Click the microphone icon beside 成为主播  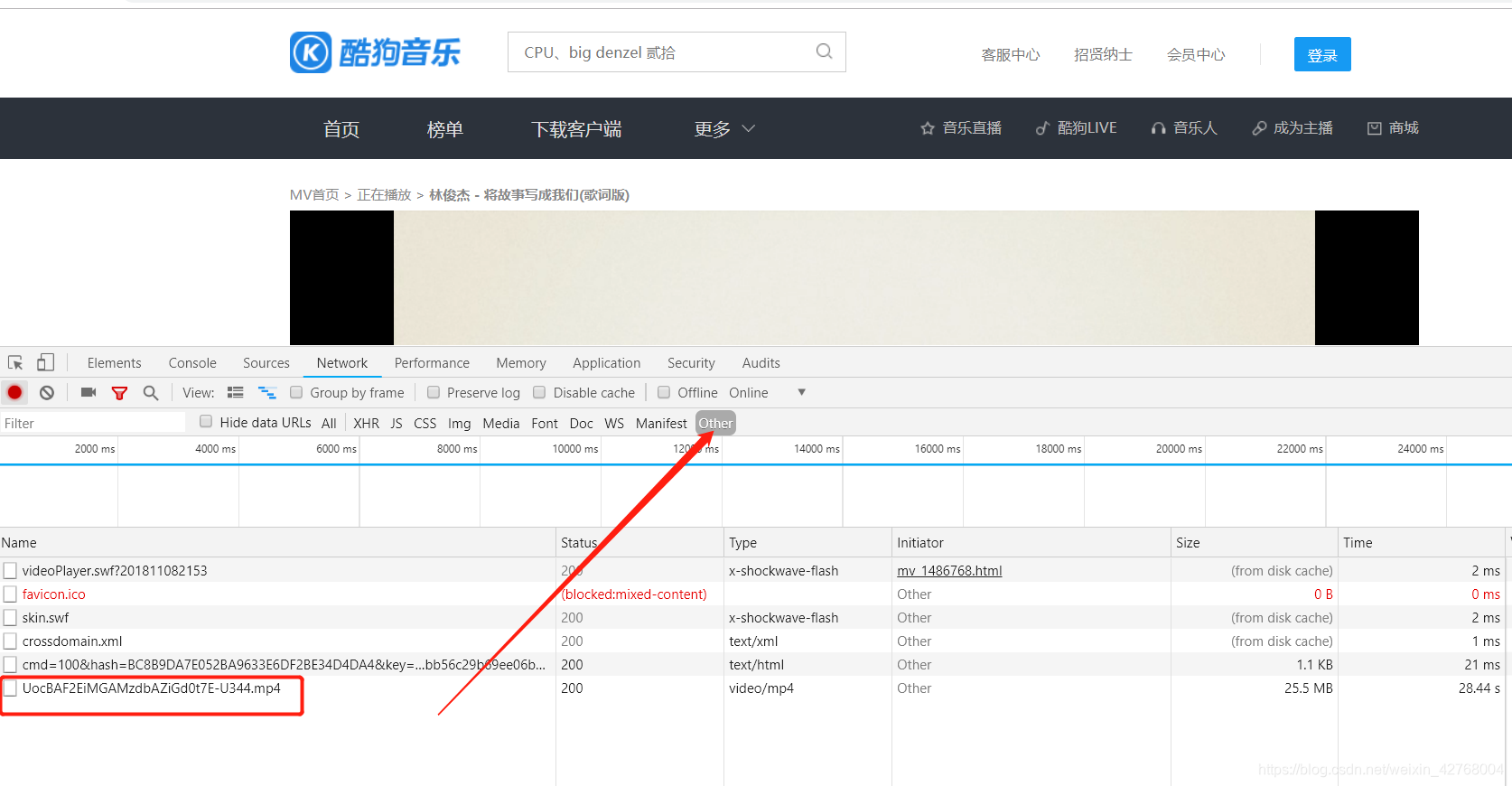pyautogui.click(x=1259, y=128)
